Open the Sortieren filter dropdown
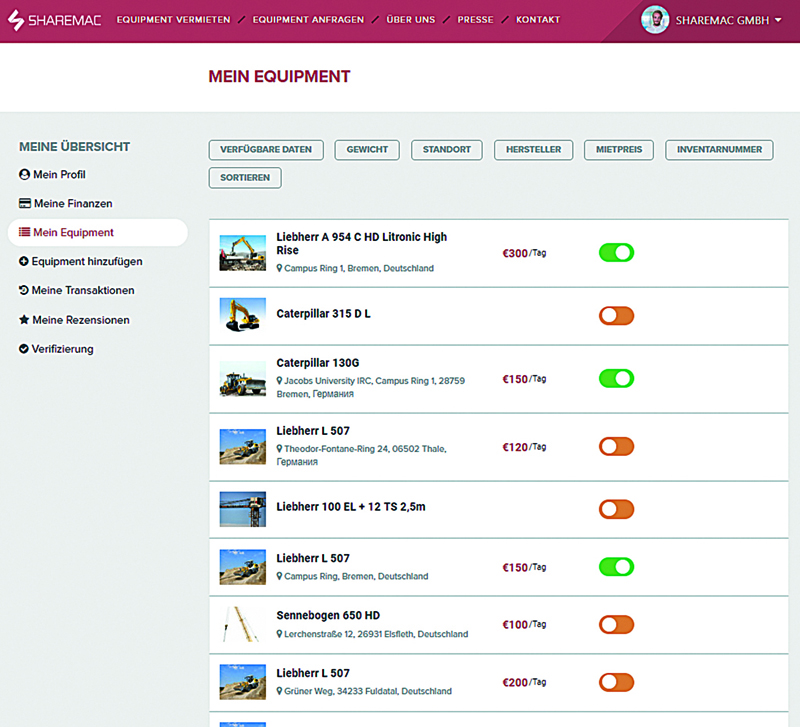The image size is (800, 727). pyautogui.click(x=245, y=178)
